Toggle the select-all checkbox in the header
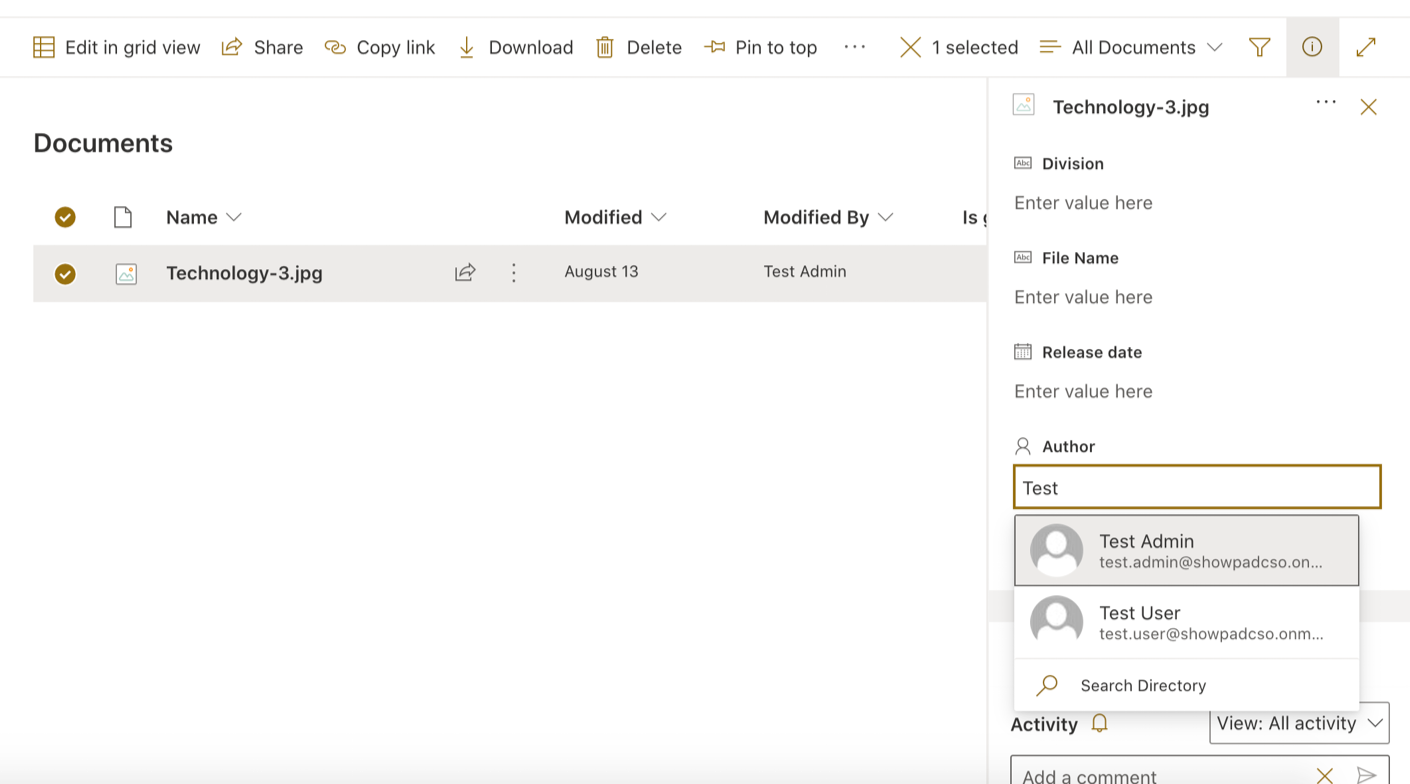Image resolution: width=1410 pixels, height=784 pixels. click(65, 217)
